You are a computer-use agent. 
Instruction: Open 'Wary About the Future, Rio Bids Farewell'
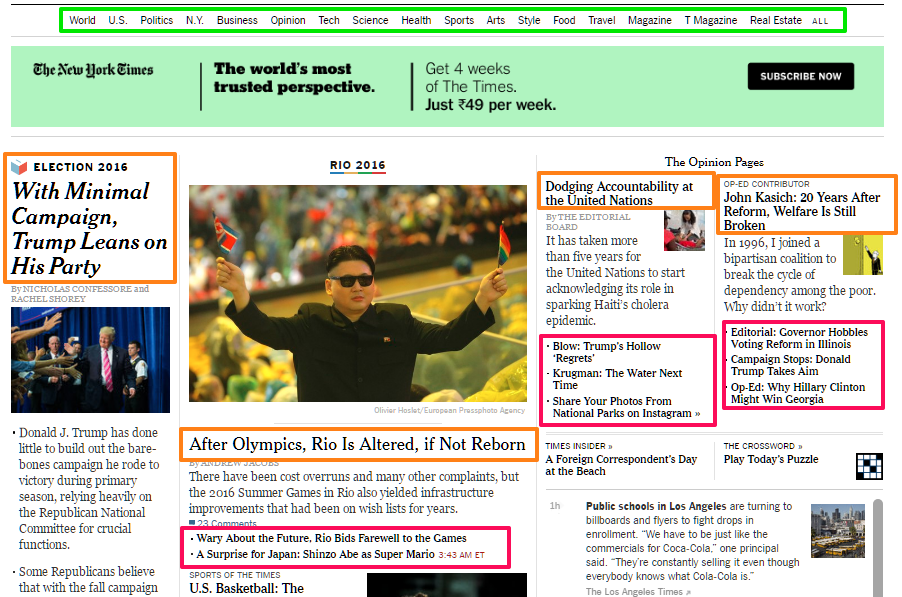[331, 538]
